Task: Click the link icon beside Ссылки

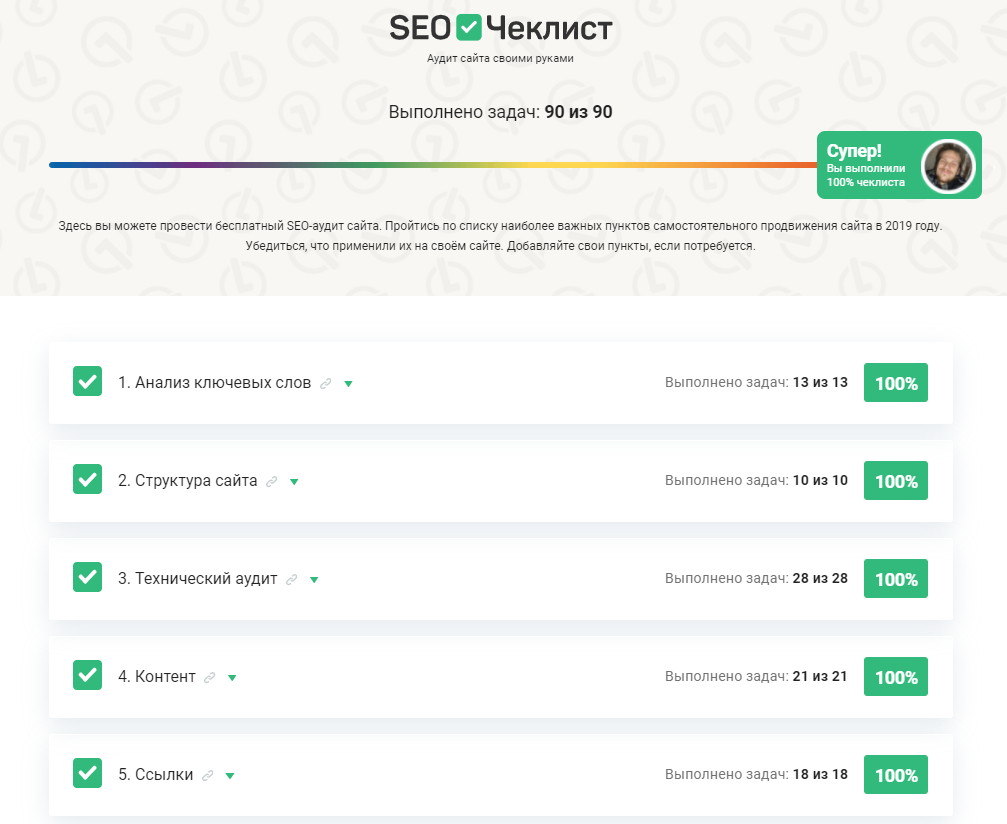Action: click(207, 776)
